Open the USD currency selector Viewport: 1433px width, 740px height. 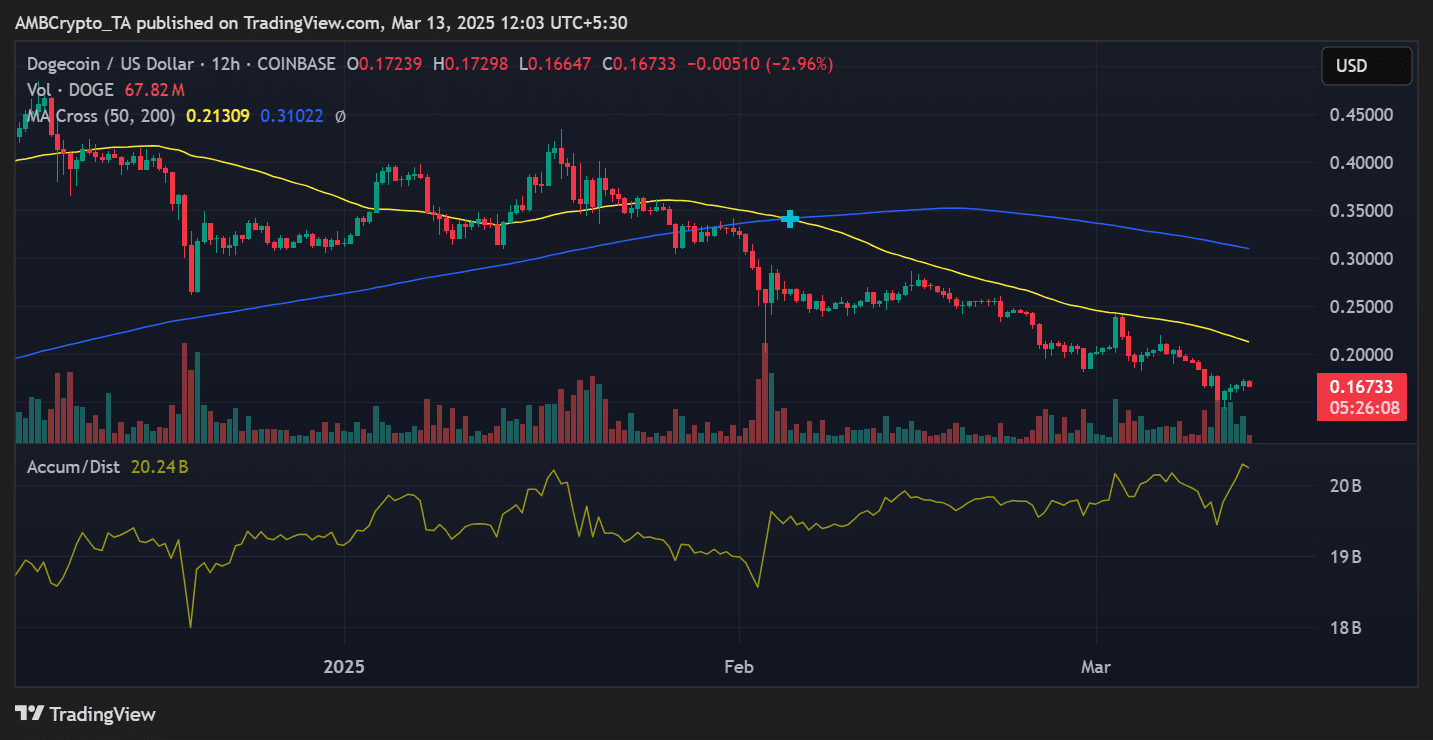(x=1366, y=66)
